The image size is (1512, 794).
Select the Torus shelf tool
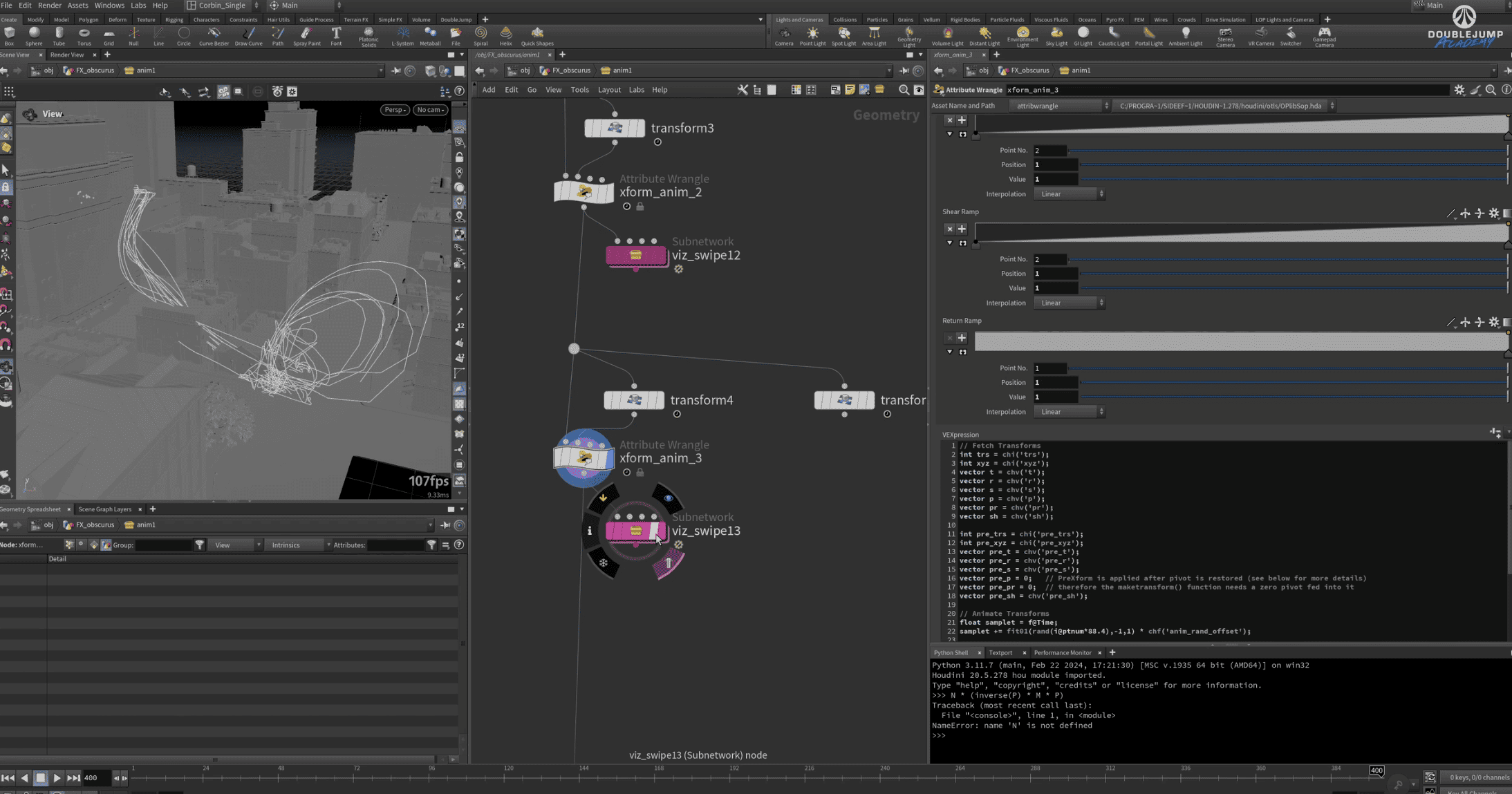pos(84,36)
